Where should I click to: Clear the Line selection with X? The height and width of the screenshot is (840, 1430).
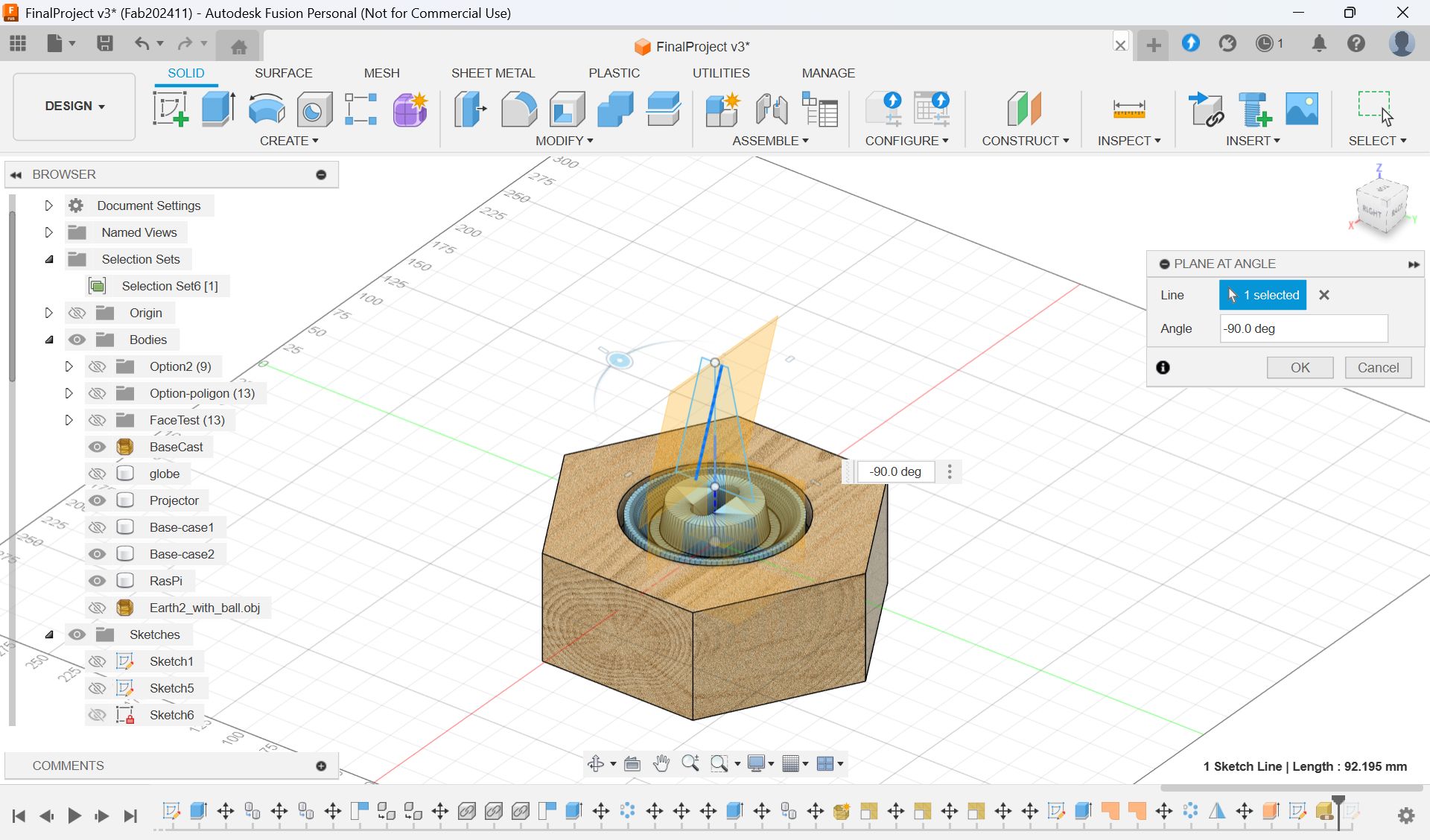(x=1324, y=295)
